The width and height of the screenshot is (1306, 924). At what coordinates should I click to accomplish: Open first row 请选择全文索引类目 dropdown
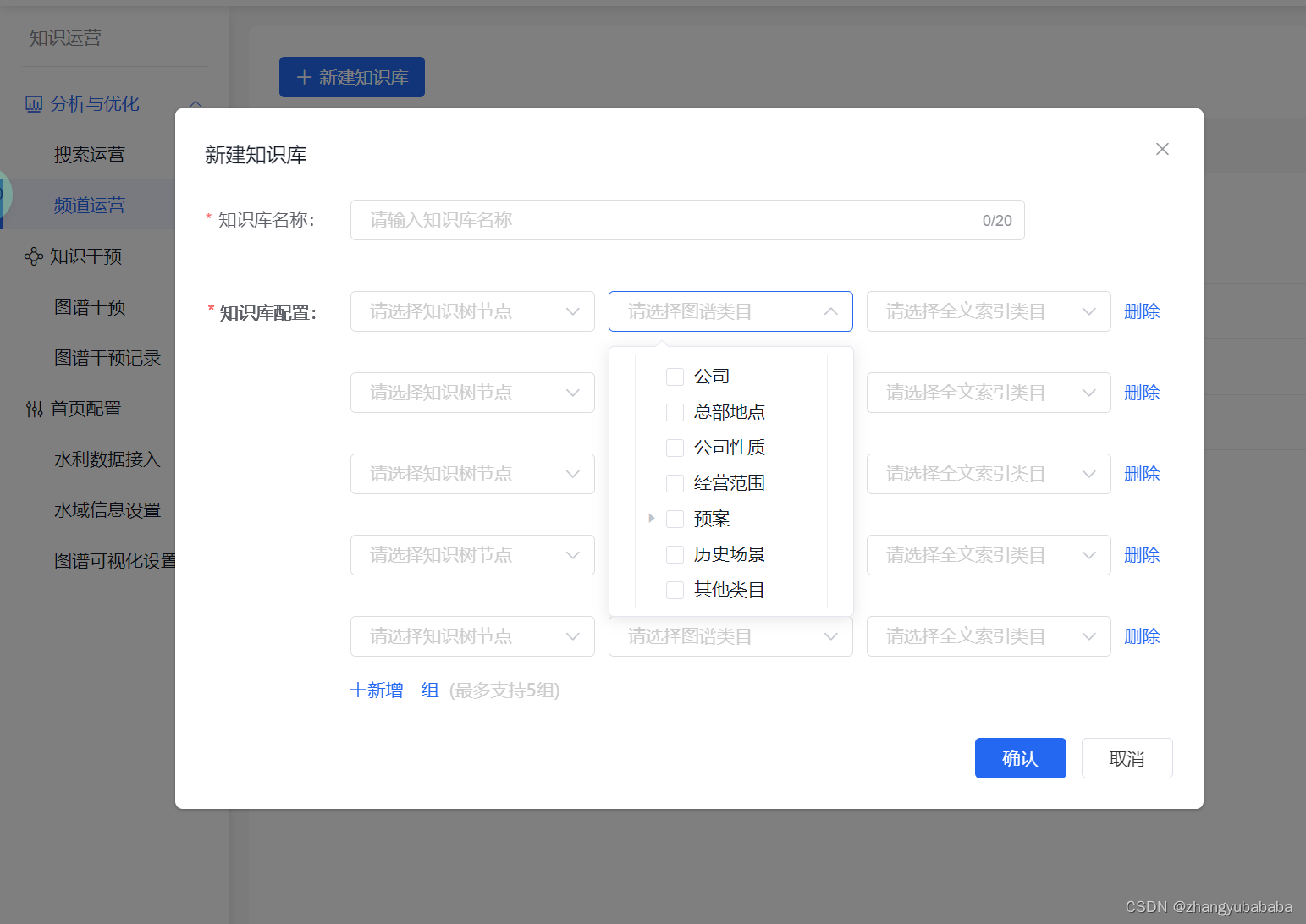[x=989, y=311]
